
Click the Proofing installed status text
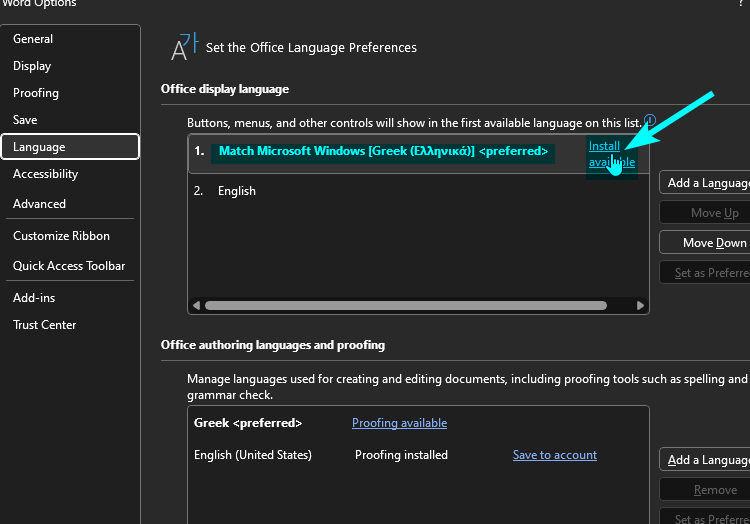(401, 455)
